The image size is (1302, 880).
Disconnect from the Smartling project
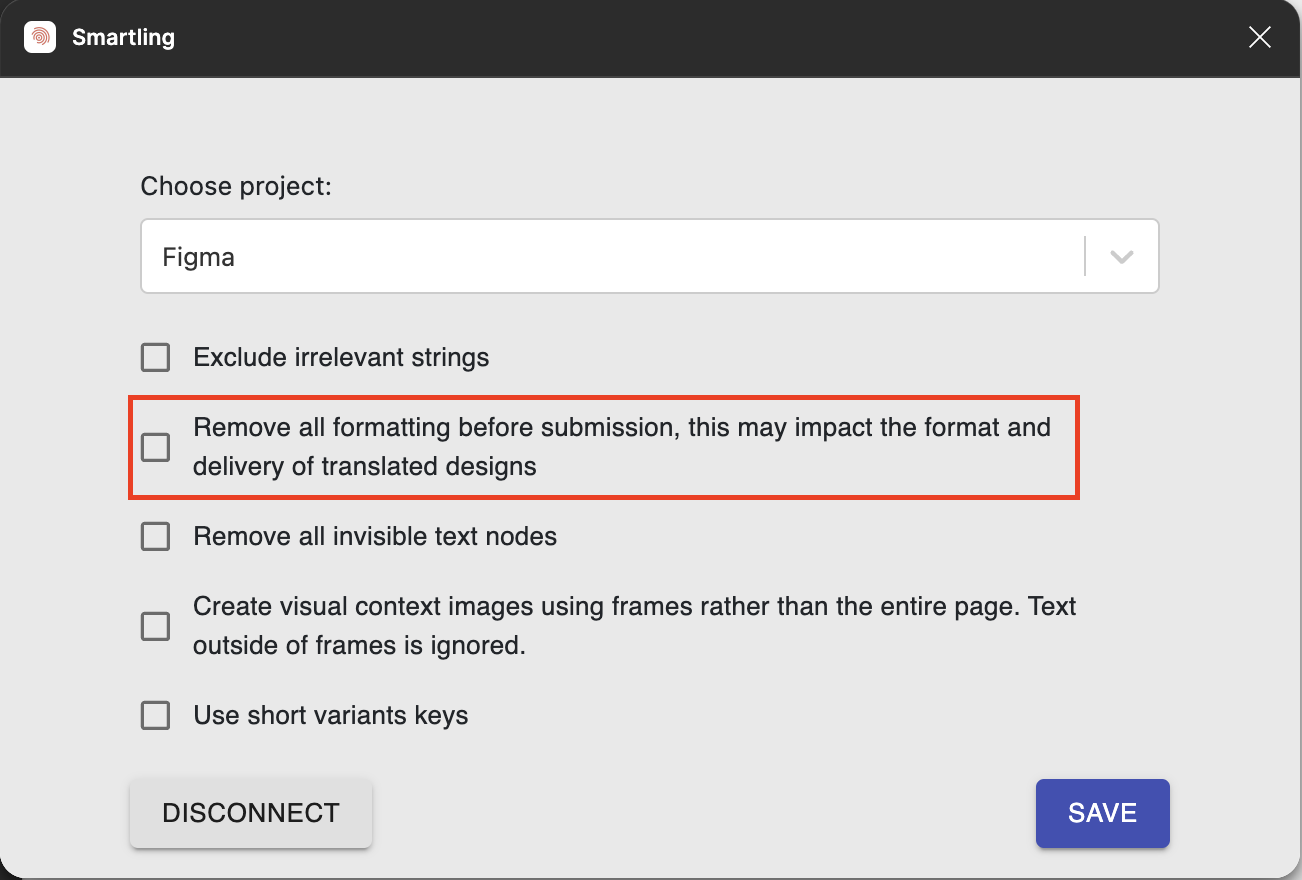[250, 813]
